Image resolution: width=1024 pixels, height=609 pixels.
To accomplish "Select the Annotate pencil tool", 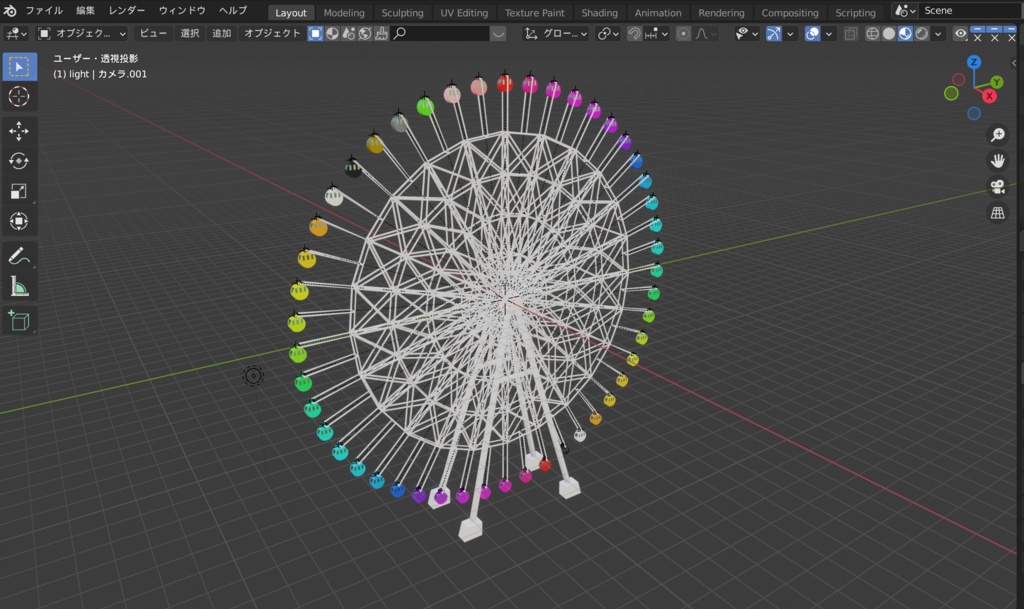I will pyautogui.click(x=19, y=256).
